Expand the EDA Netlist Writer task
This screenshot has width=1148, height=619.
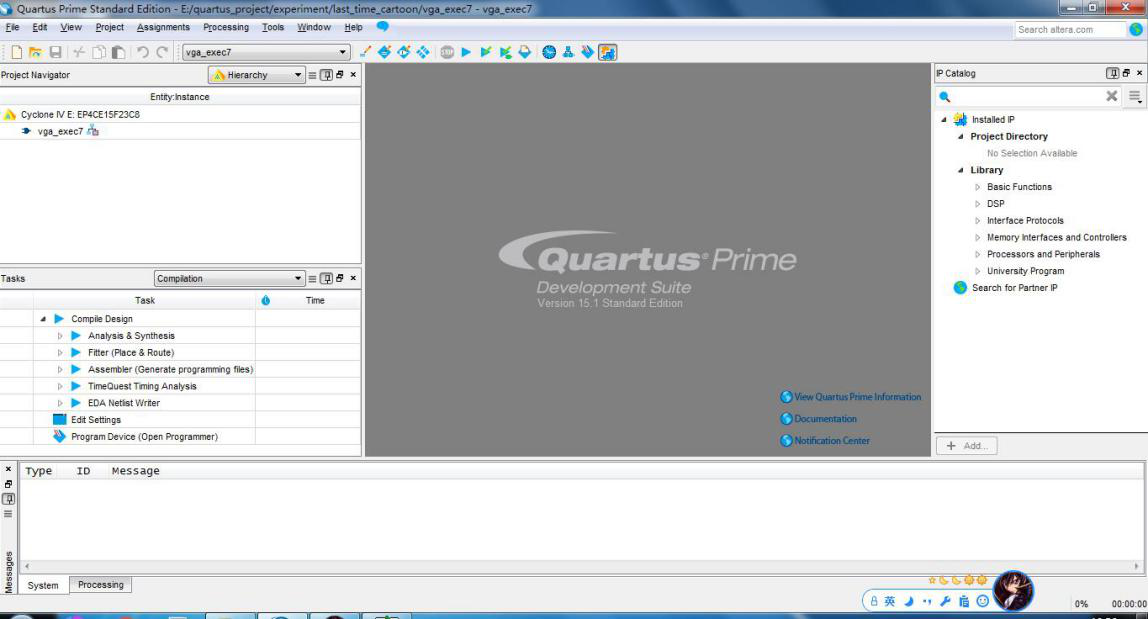coord(60,403)
